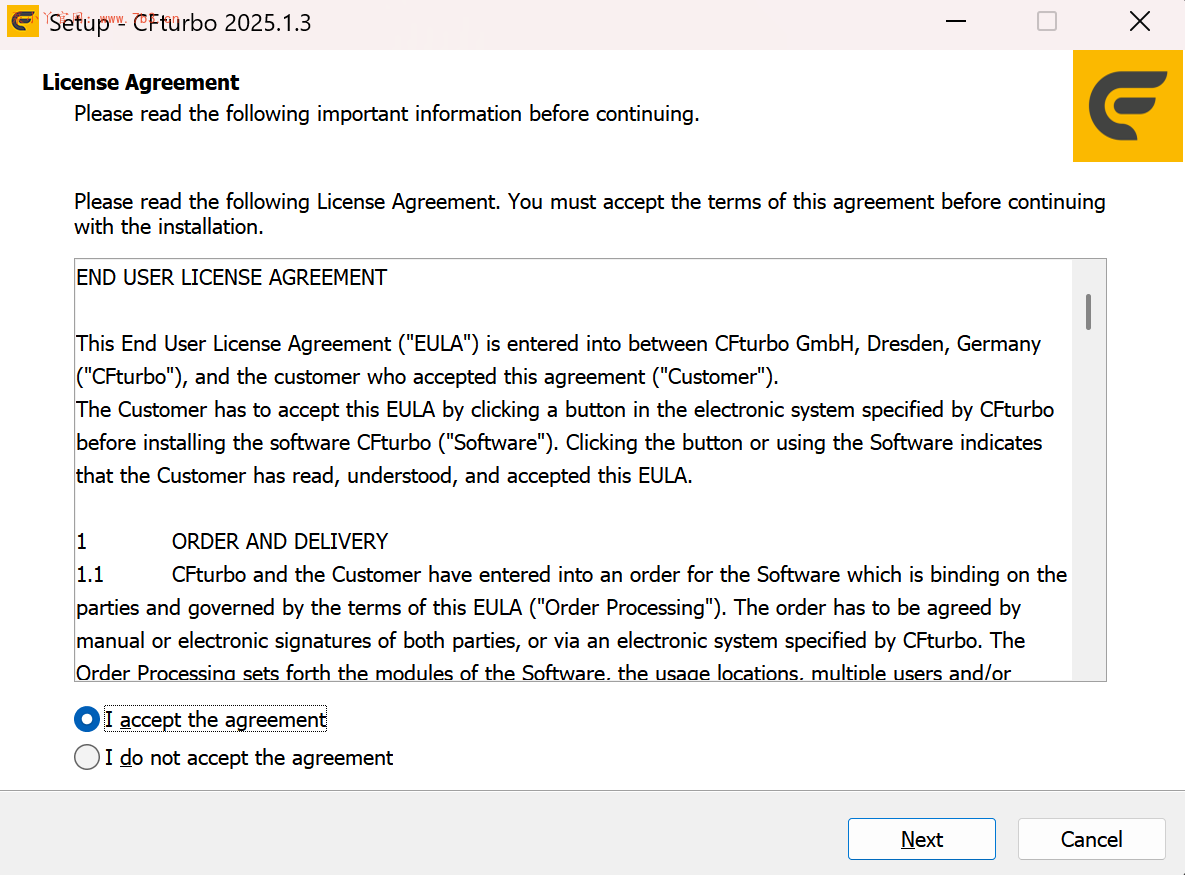
Task: Click the EULA line mentioning Dresden, Germany
Action: [x=558, y=344]
